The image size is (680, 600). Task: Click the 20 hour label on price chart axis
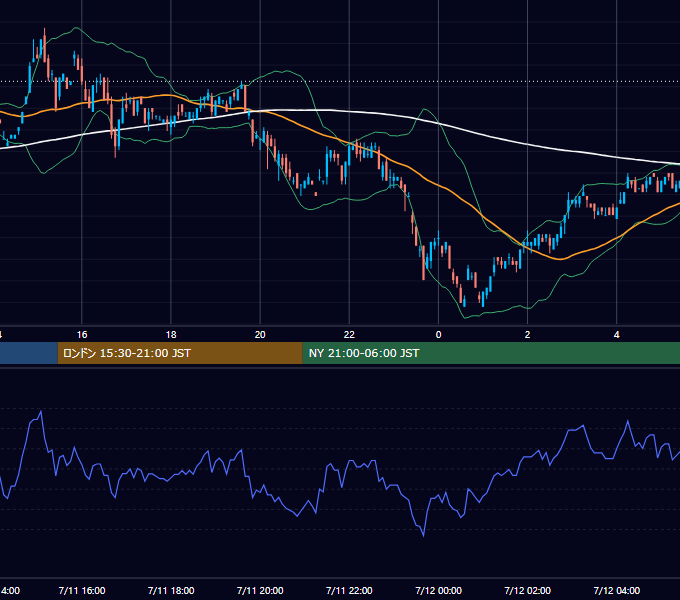260,335
